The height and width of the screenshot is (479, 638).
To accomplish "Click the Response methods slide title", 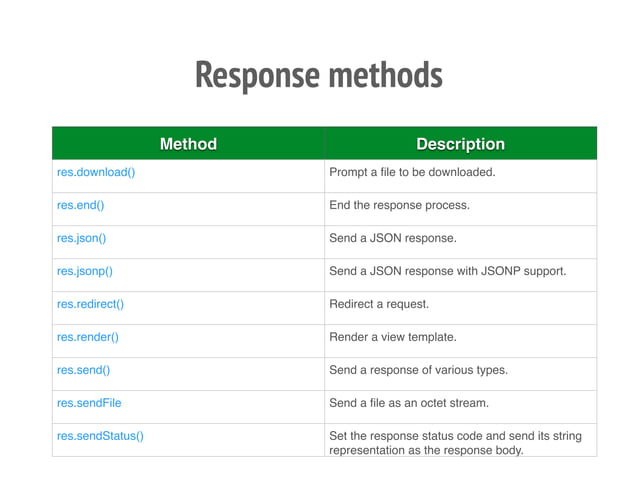I will click(x=319, y=75).
